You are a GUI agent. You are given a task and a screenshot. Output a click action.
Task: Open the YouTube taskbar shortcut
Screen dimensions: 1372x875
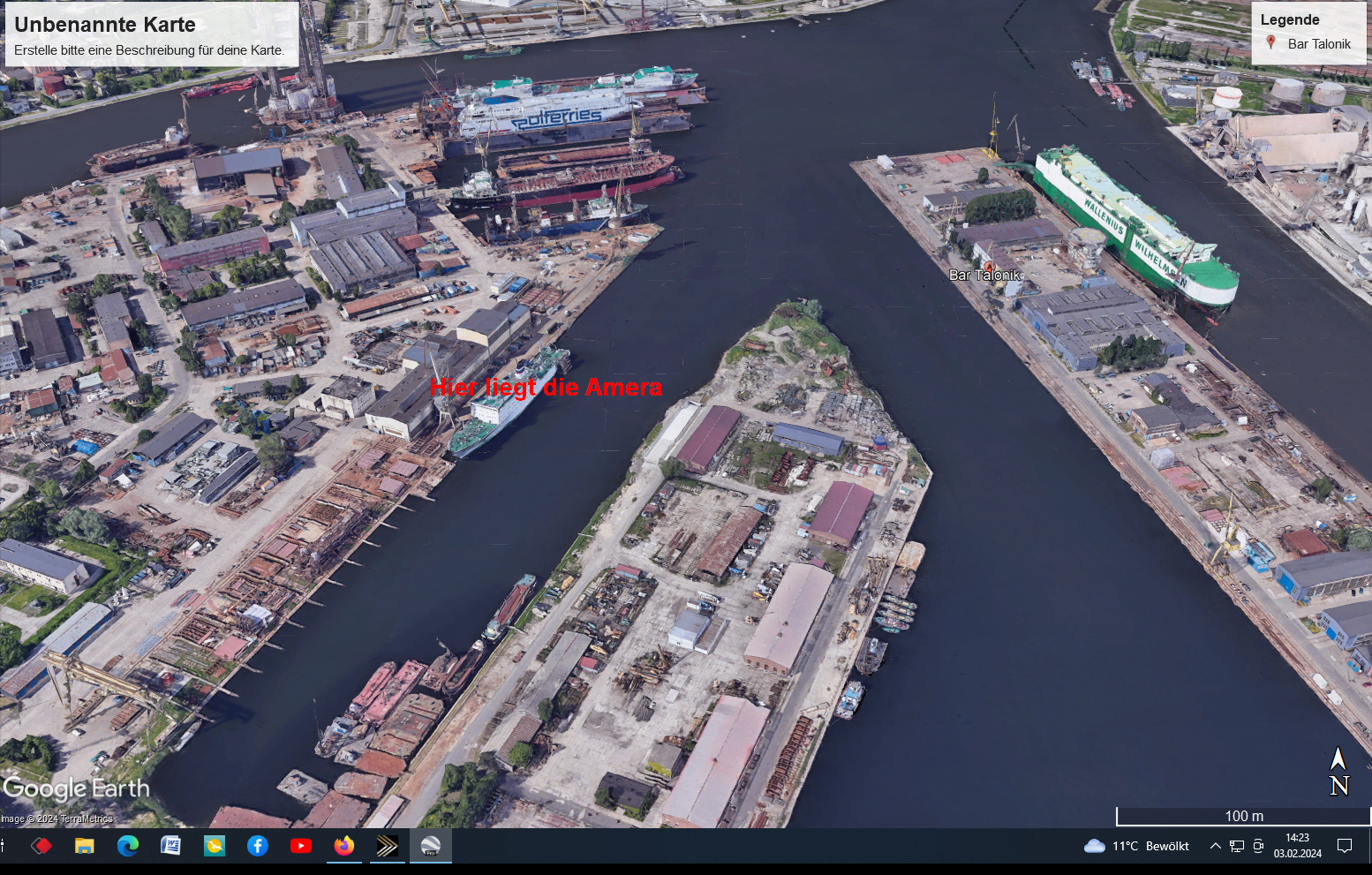tap(300, 846)
